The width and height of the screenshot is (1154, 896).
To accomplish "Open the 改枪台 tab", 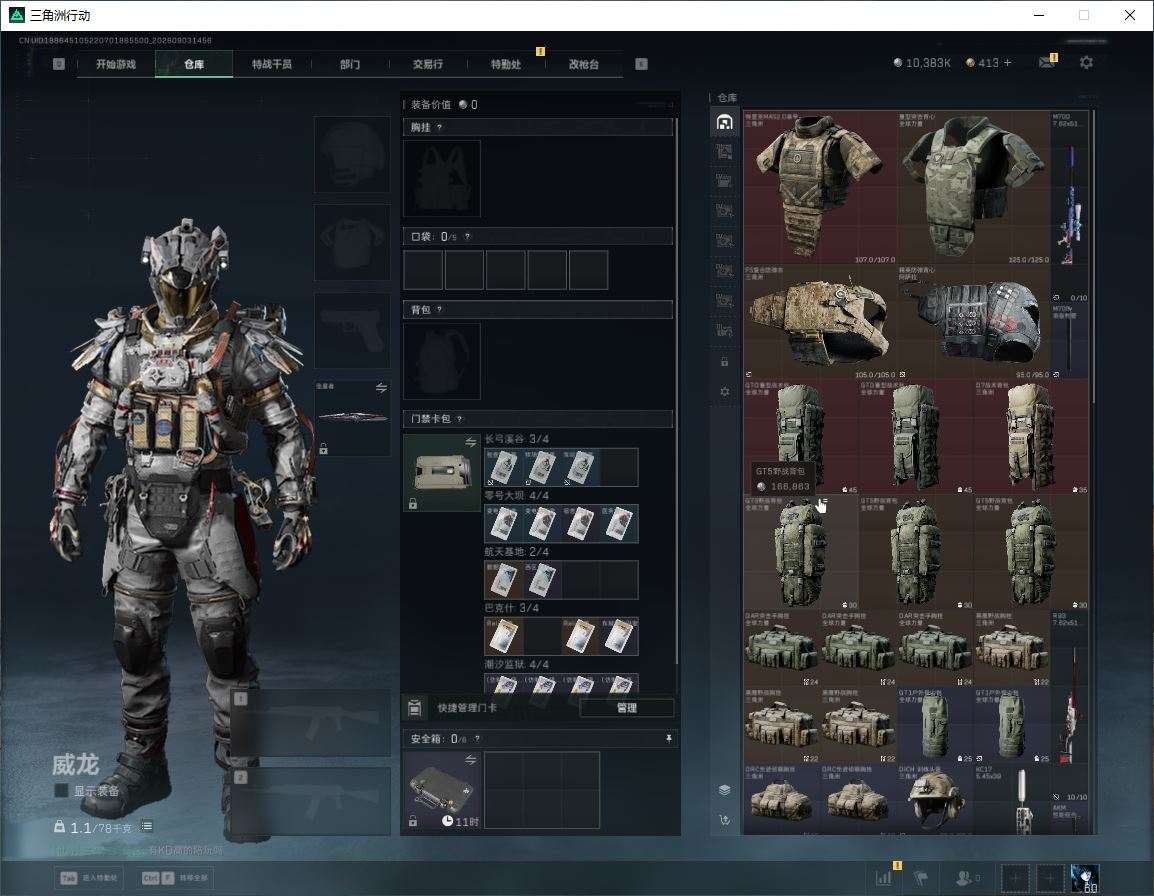I will pos(584,64).
